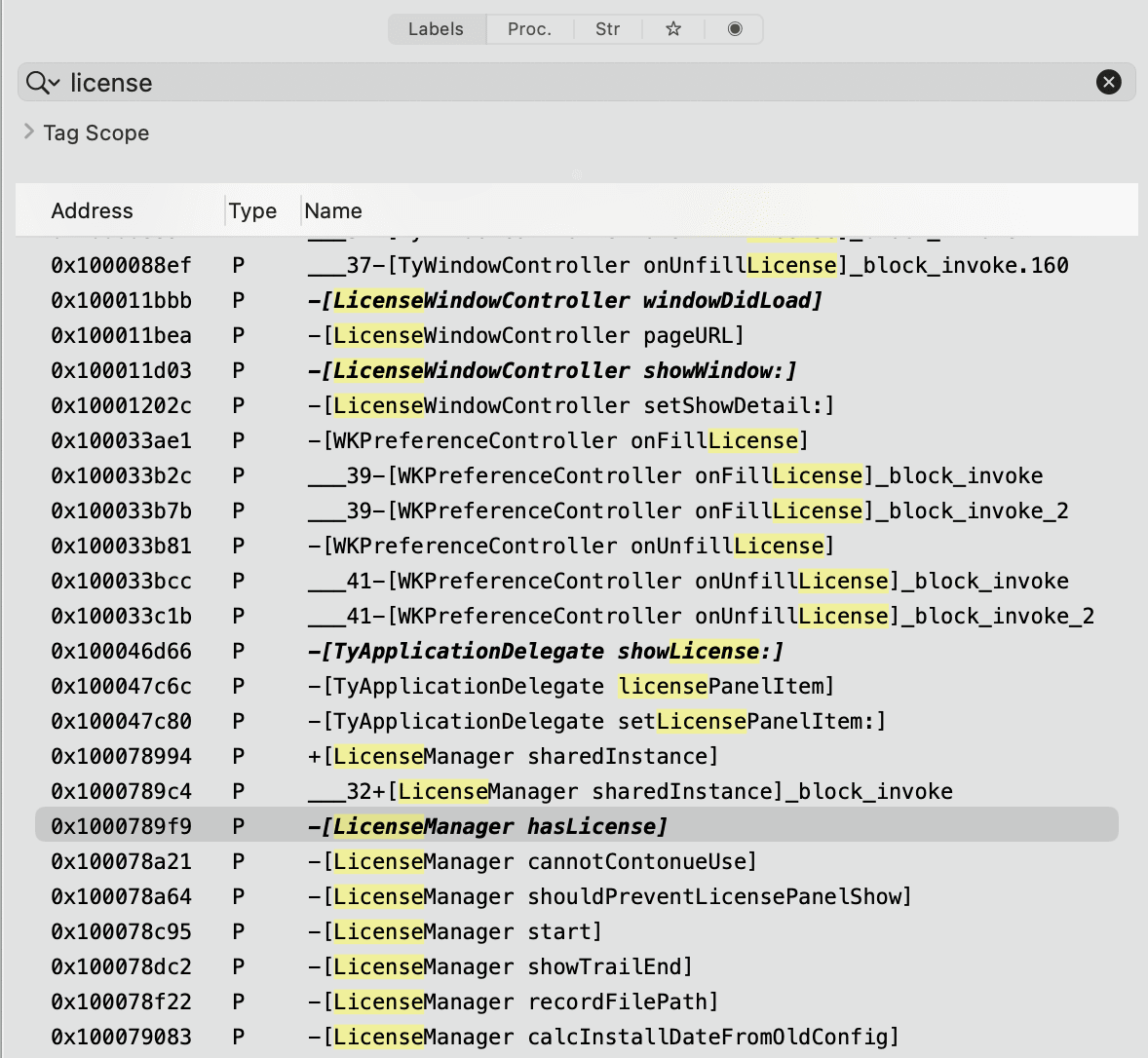The width and height of the screenshot is (1148, 1058).
Task: Select ___39 onFillLicense block_invoke at 0x100033b2c
Action: tap(577, 475)
